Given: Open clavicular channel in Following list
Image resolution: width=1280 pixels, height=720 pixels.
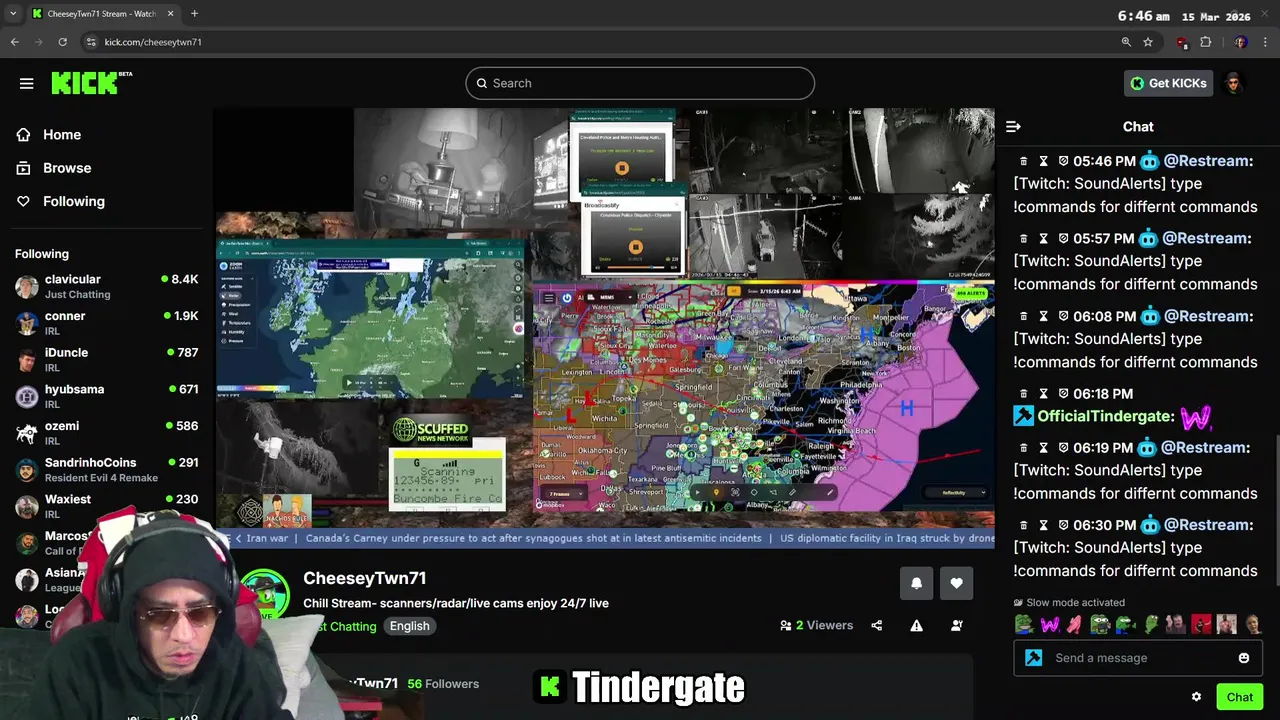Looking at the screenshot, I should pyautogui.click(x=107, y=286).
